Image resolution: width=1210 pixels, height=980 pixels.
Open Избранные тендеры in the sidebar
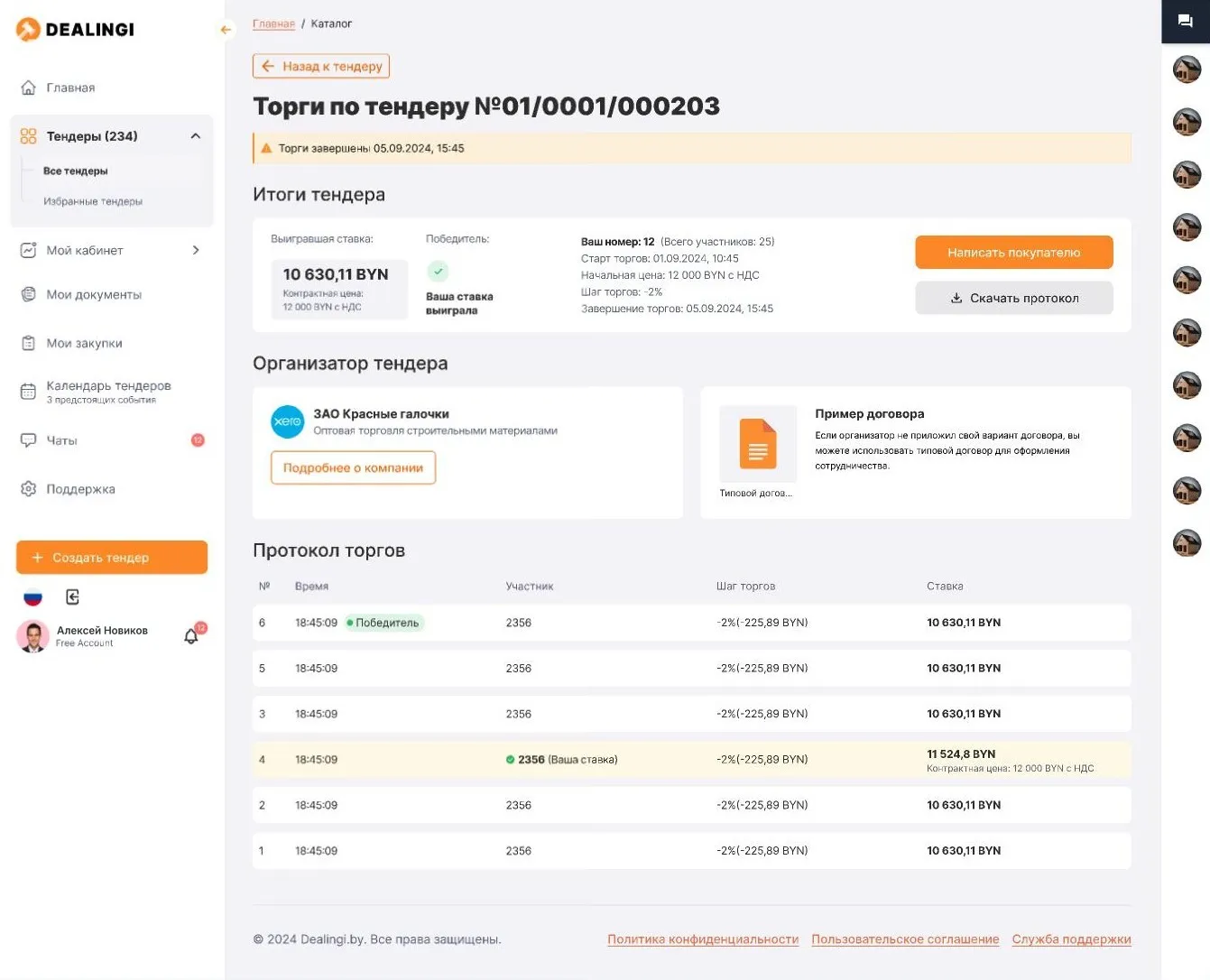(93, 201)
